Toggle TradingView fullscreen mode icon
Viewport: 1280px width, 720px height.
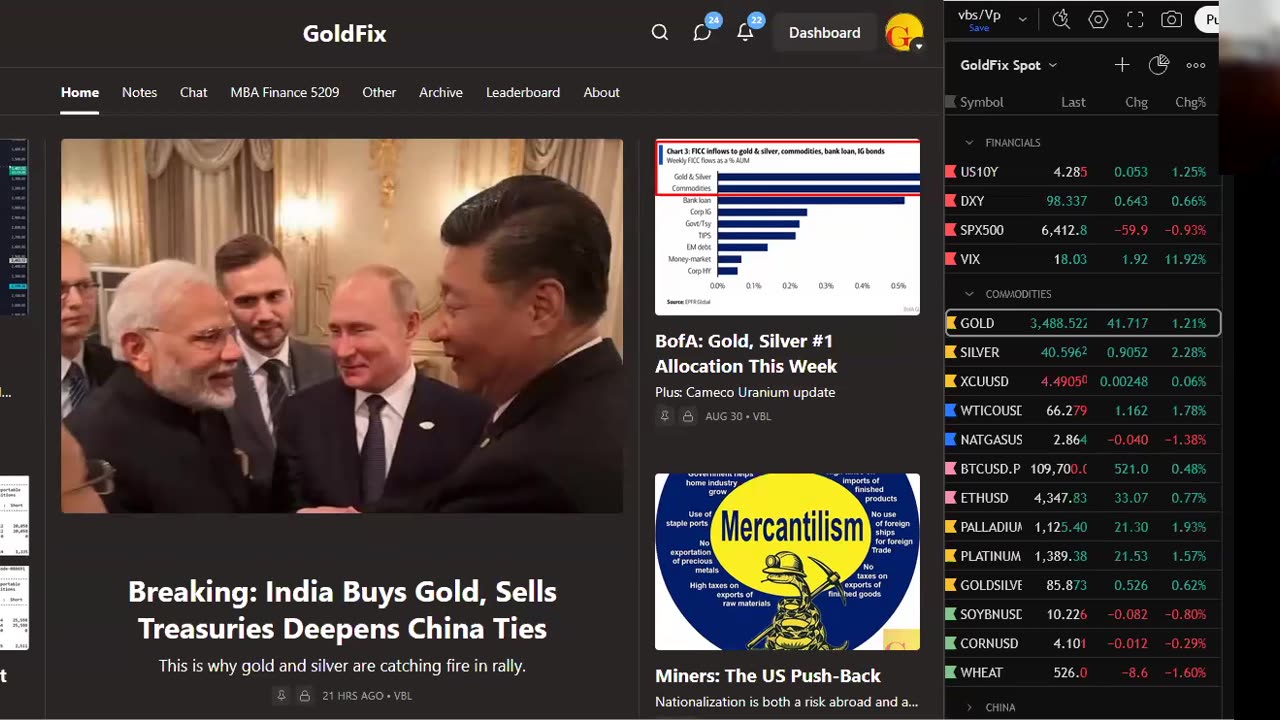[1135, 19]
